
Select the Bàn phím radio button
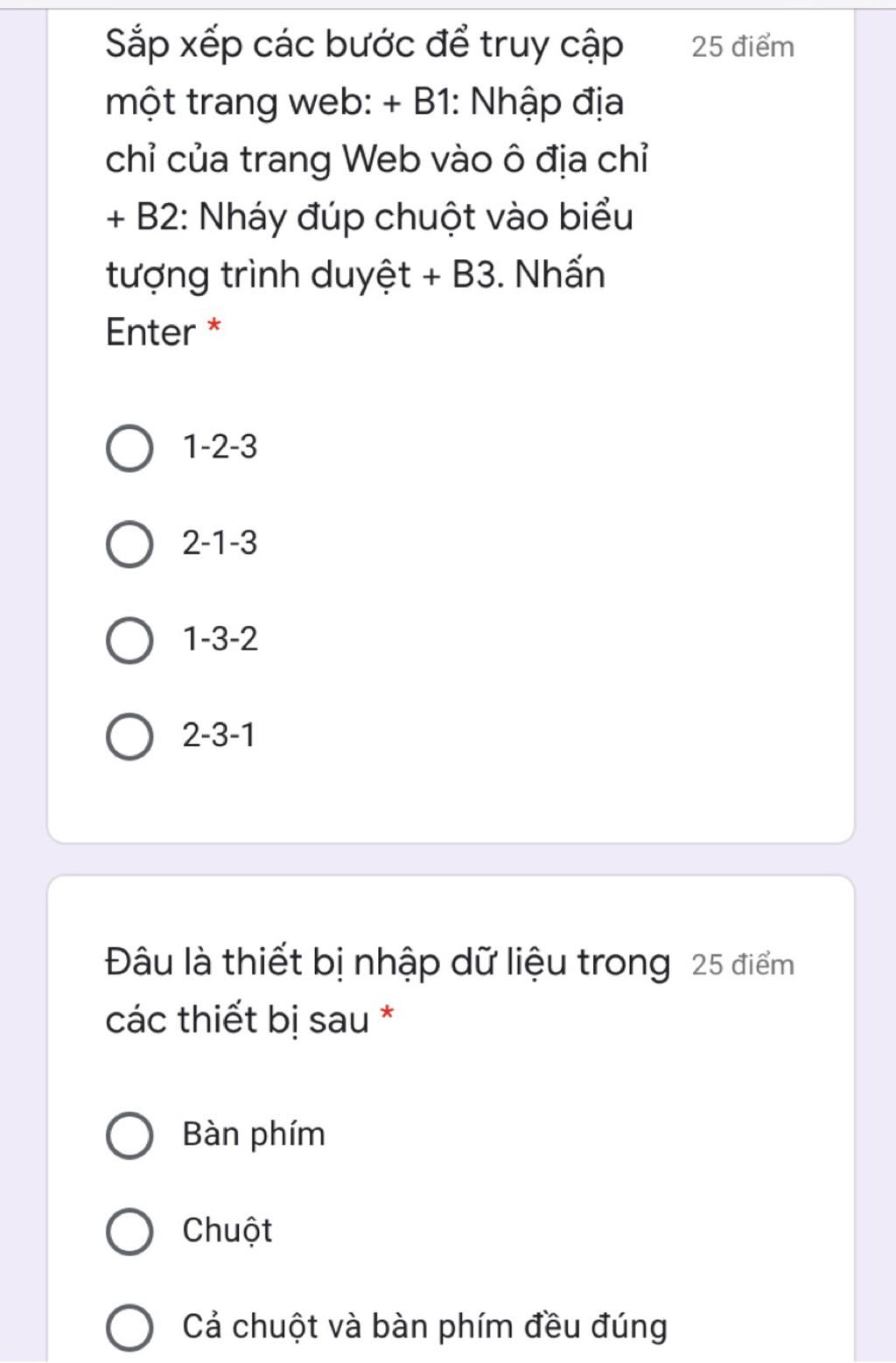point(129,1136)
